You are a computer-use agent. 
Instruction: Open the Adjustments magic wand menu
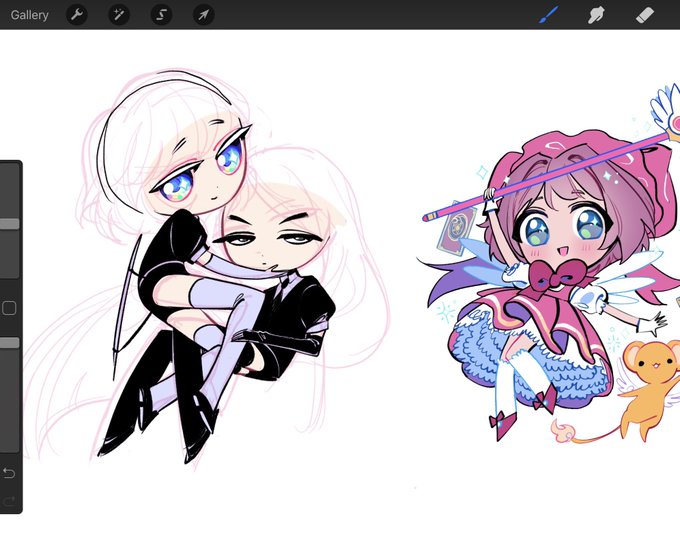119,15
